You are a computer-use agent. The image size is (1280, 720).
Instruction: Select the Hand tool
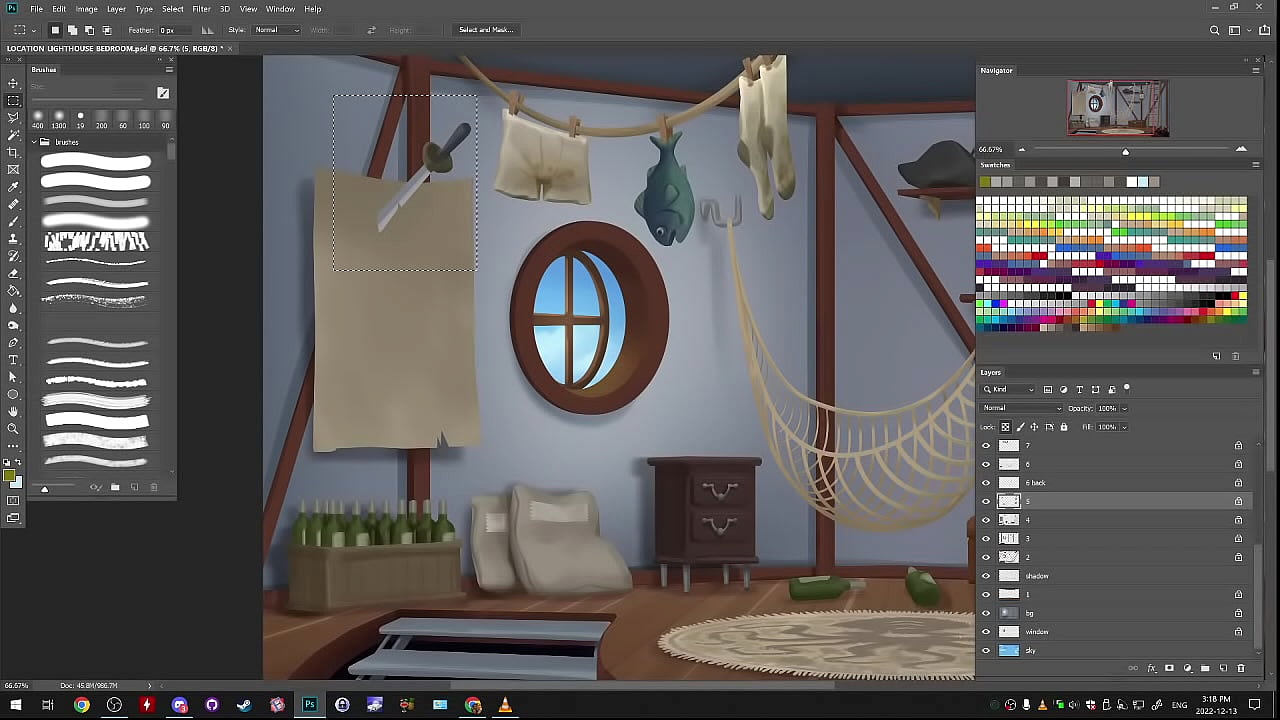point(13,411)
